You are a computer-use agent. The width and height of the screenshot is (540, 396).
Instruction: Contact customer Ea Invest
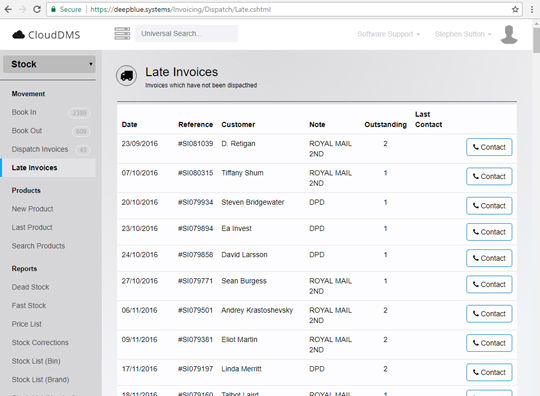click(489, 232)
